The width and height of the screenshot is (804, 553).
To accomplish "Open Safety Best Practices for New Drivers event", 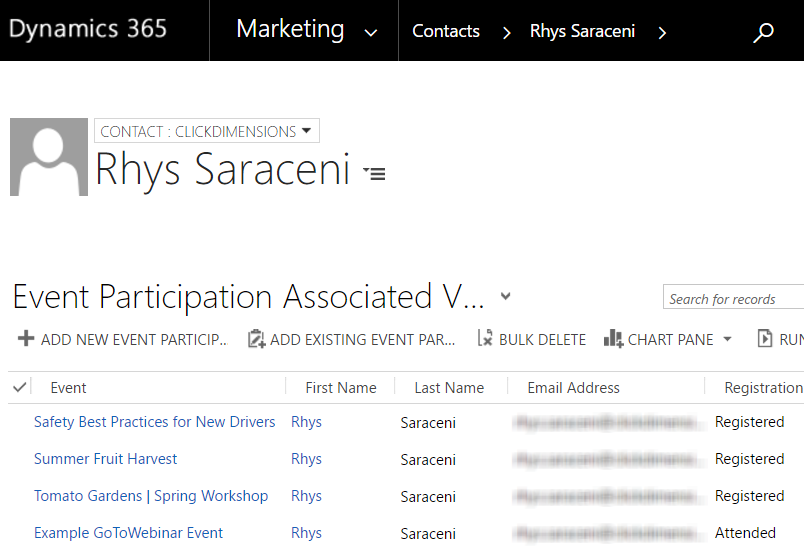I will click(154, 422).
